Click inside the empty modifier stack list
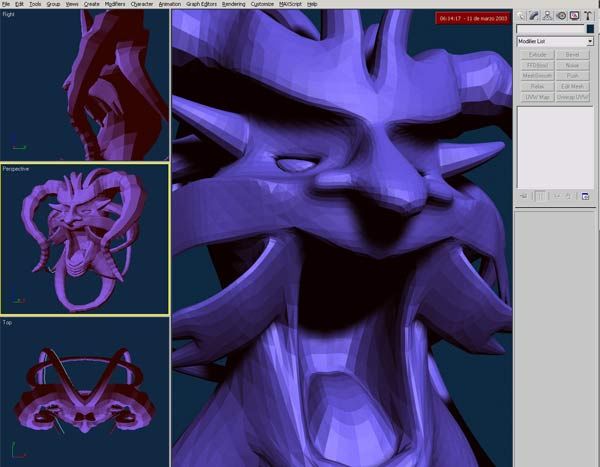The image size is (600, 467). coord(555,147)
